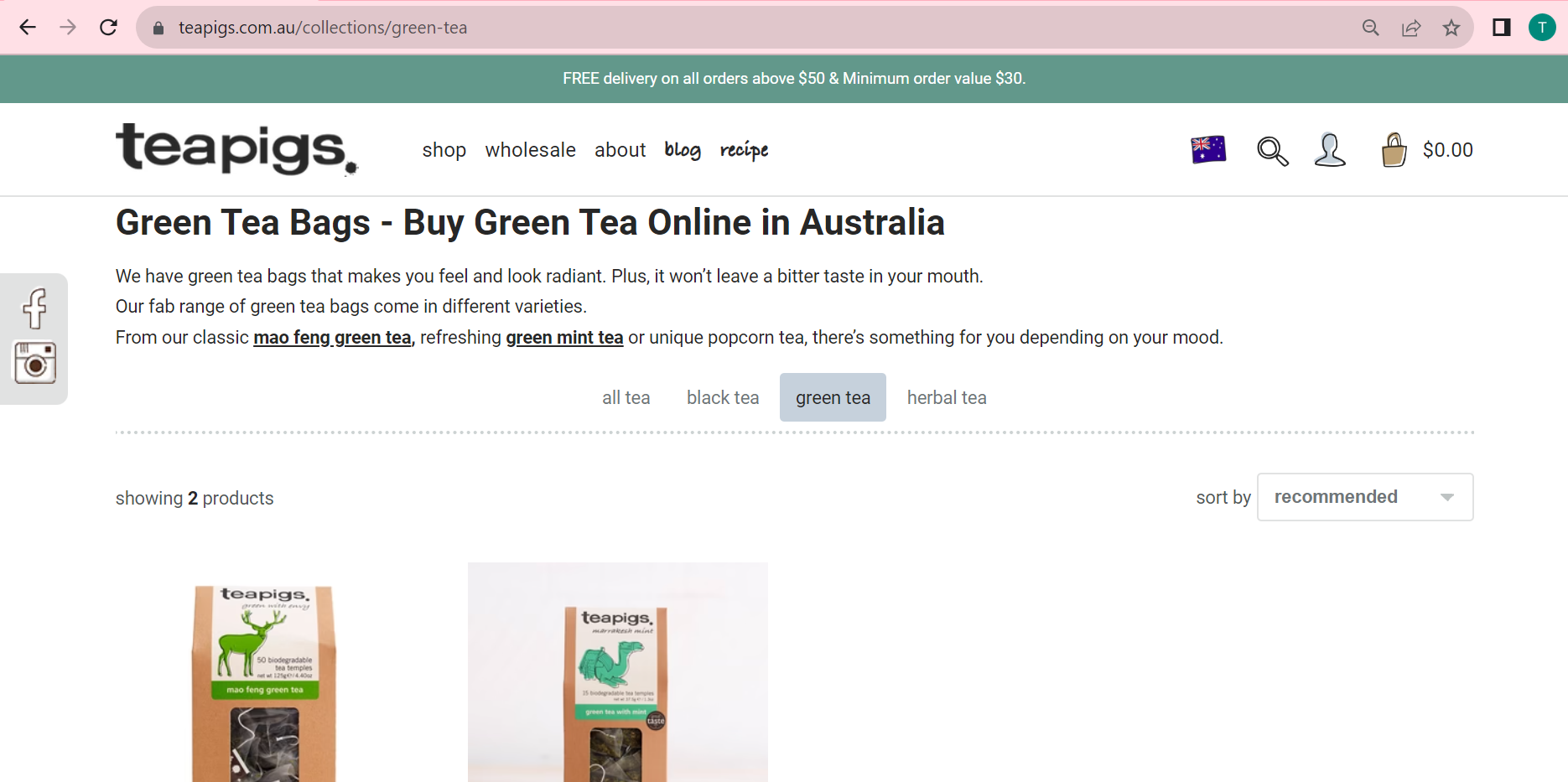Bookmark this page with star
The height and width of the screenshot is (782, 1568).
(1451, 28)
